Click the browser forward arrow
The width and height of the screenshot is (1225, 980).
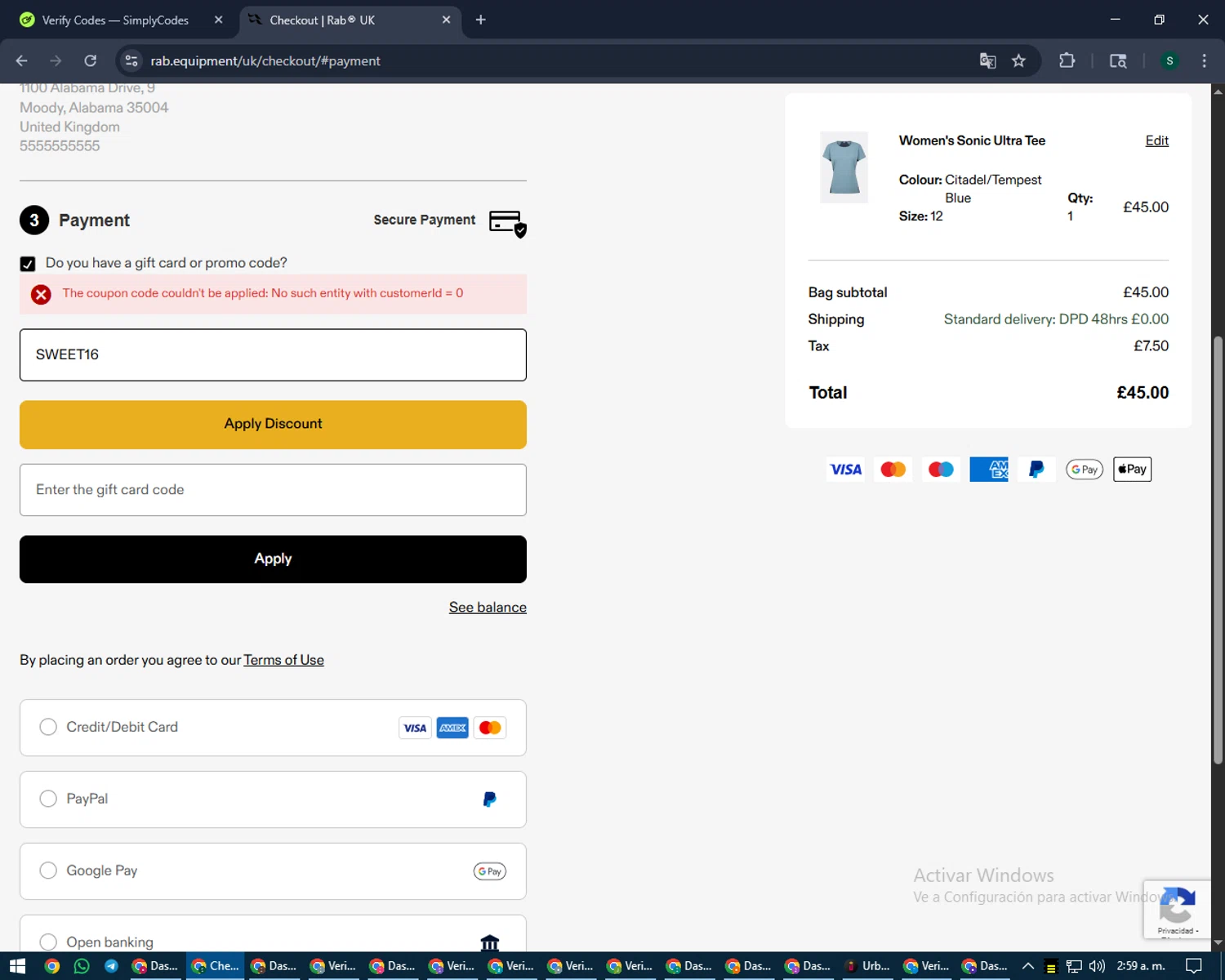[56, 60]
